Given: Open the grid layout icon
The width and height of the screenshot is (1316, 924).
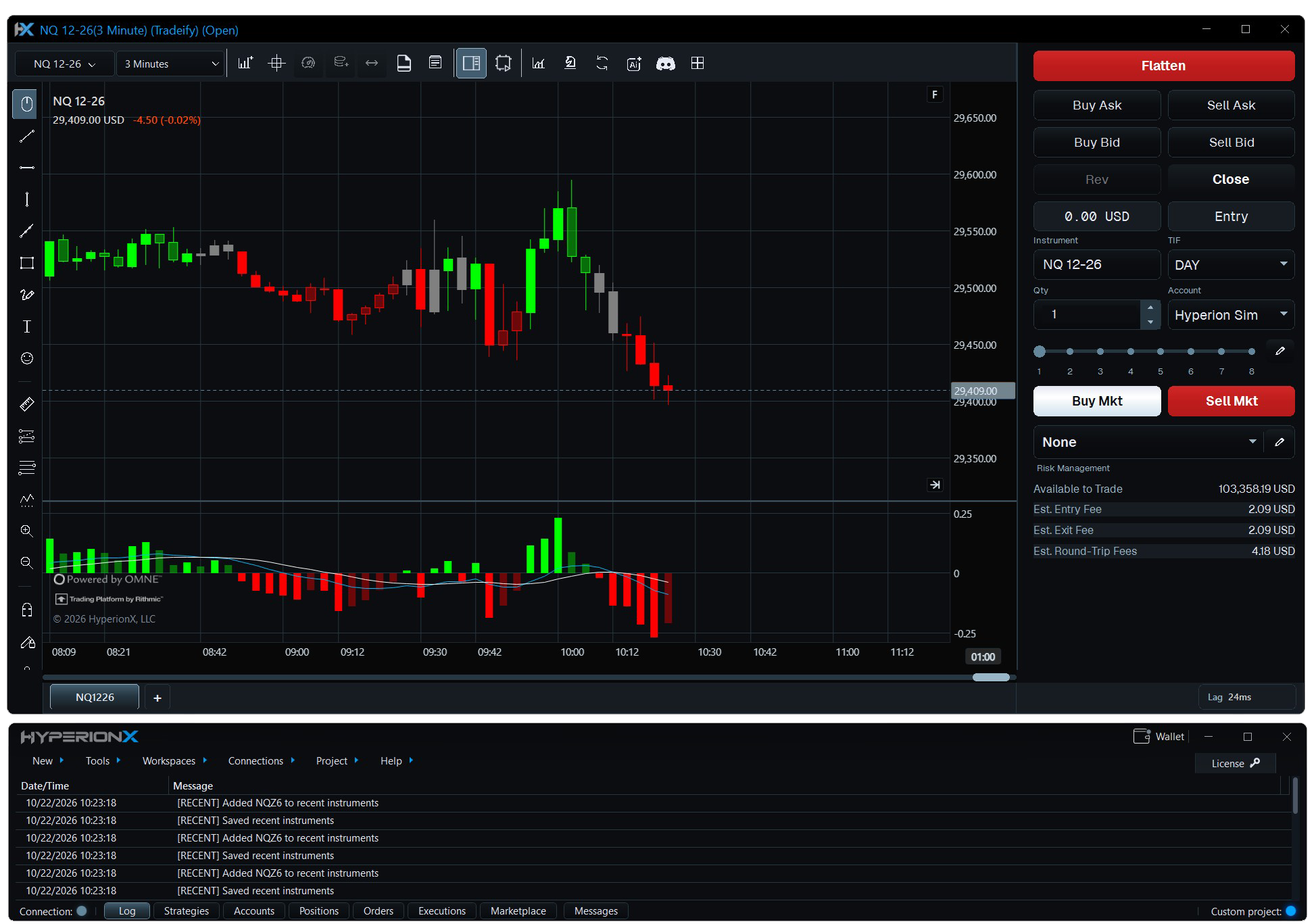Looking at the screenshot, I should click(698, 64).
